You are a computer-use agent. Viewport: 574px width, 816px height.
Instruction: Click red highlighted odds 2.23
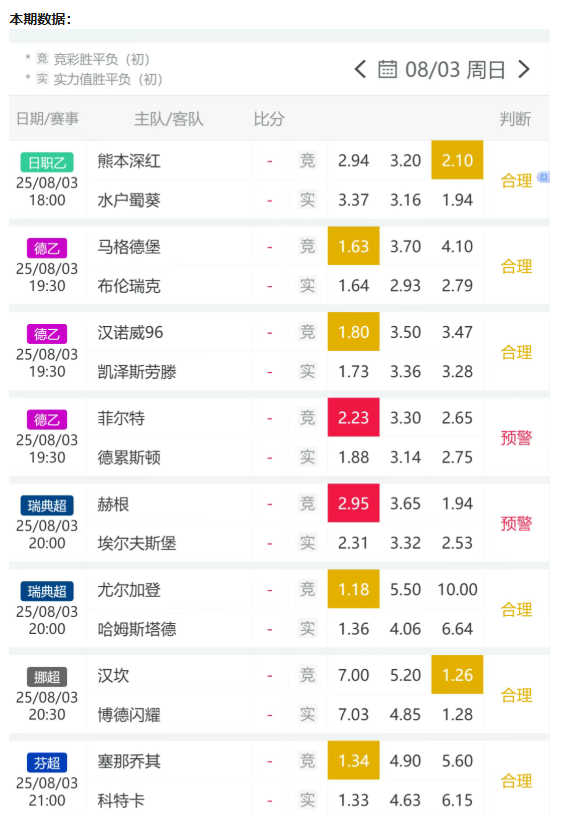[353, 417]
